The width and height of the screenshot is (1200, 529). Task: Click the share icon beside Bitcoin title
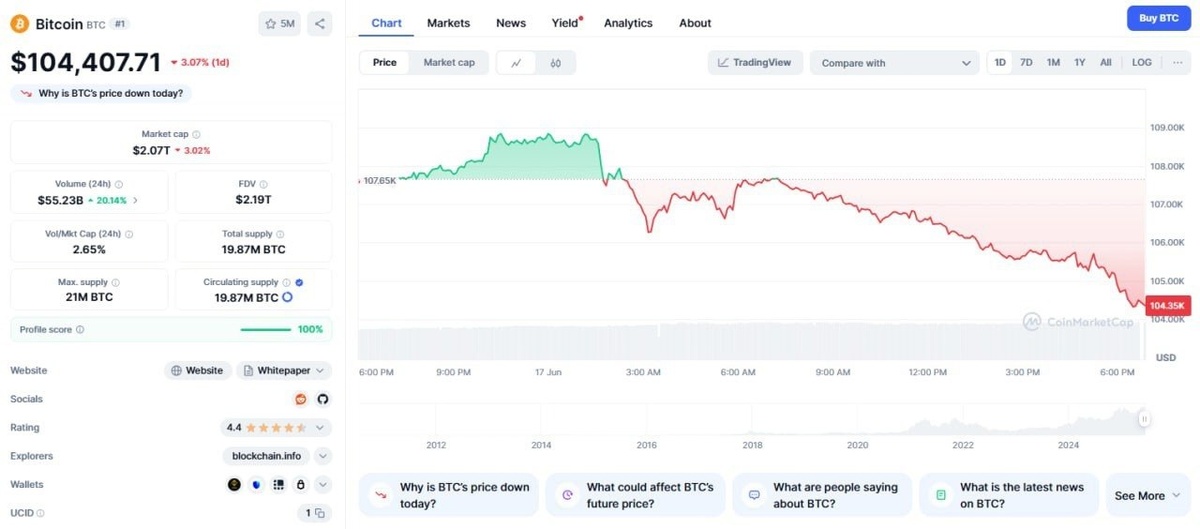click(319, 23)
